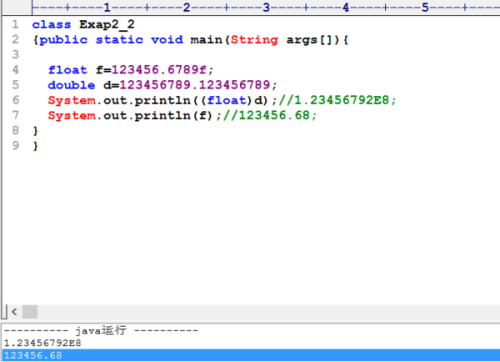The width and height of the screenshot is (500, 362).
Task: Click line number 9 in gutter
Action: [15, 146]
